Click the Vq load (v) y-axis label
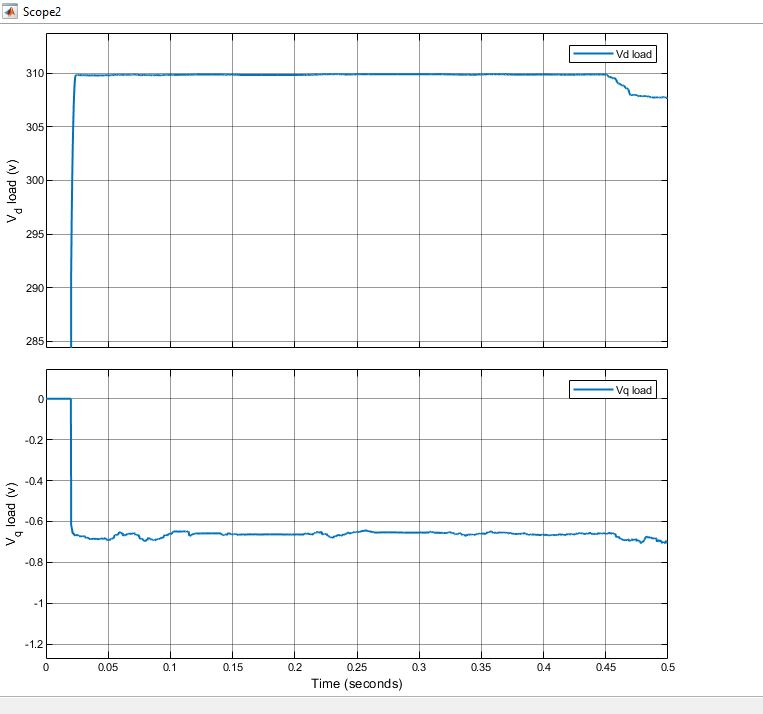 tap(13, 512)
